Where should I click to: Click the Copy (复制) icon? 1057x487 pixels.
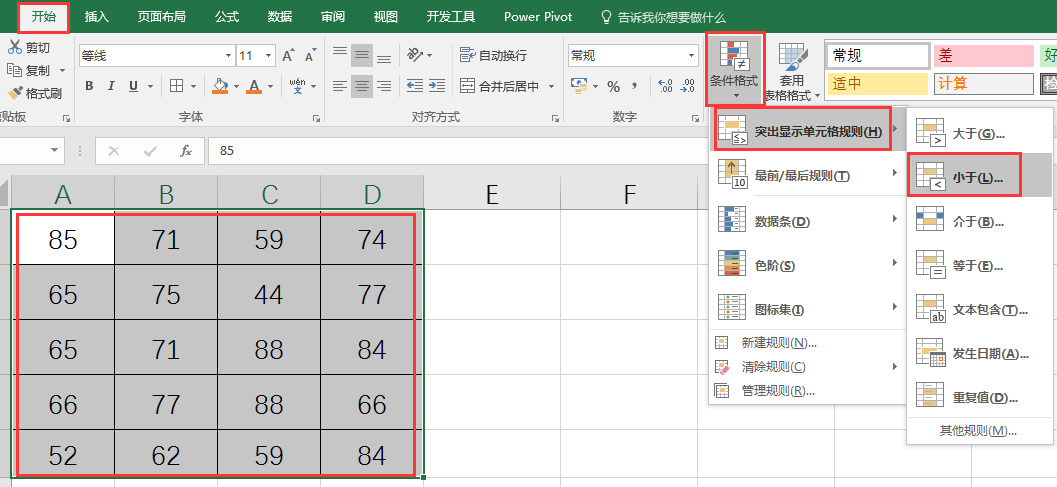pos(14,69)
